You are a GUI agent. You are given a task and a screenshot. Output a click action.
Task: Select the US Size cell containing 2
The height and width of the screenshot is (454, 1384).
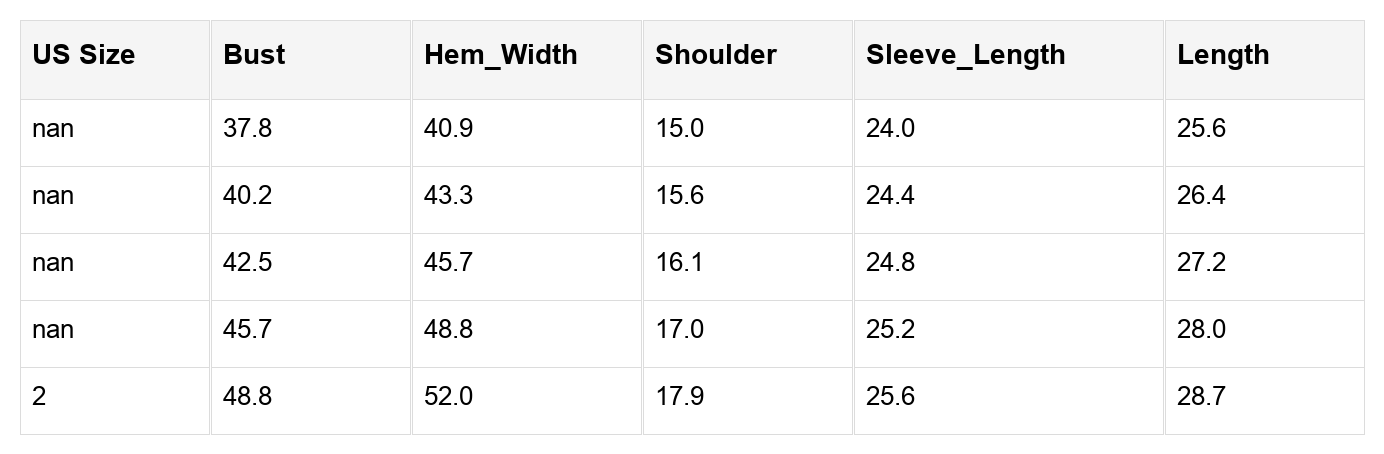[39, 397]
